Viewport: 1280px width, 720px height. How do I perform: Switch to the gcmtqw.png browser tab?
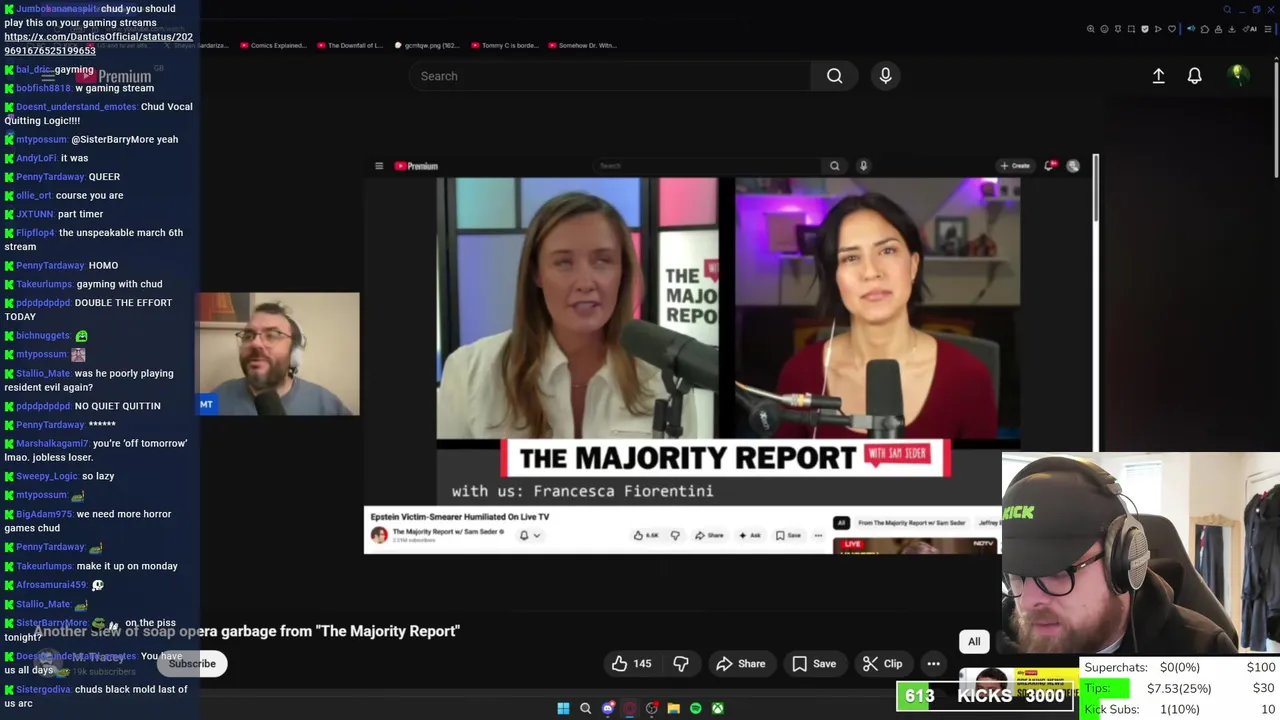click(x=426, y=45)
